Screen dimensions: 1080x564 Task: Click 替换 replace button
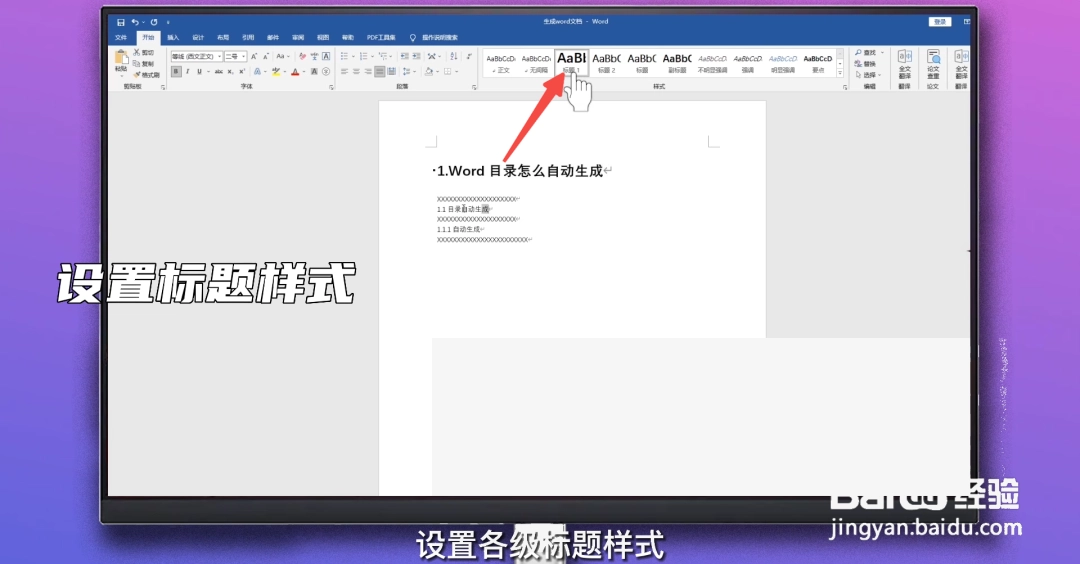coord(866,64)
